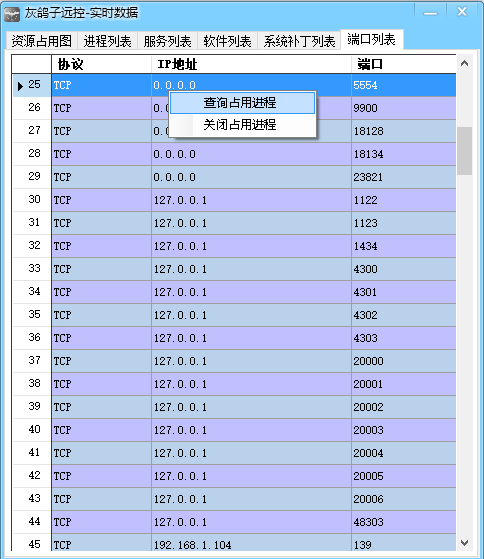Open the 软件列表 tab

227,41
